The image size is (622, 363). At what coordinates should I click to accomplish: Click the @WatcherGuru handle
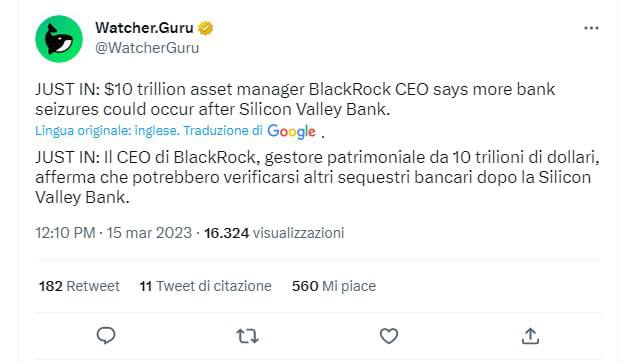[x=147, y=48]
